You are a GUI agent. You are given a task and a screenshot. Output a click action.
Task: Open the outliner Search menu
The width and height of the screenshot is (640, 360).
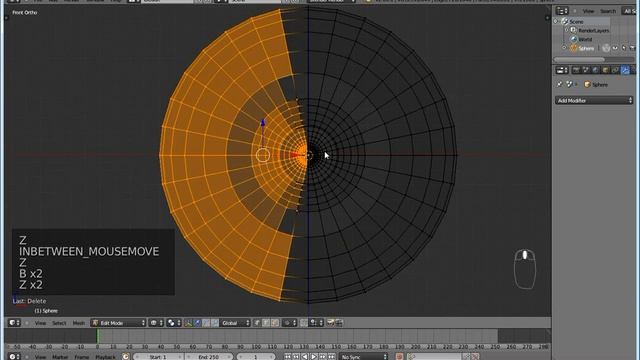point(608,11)
